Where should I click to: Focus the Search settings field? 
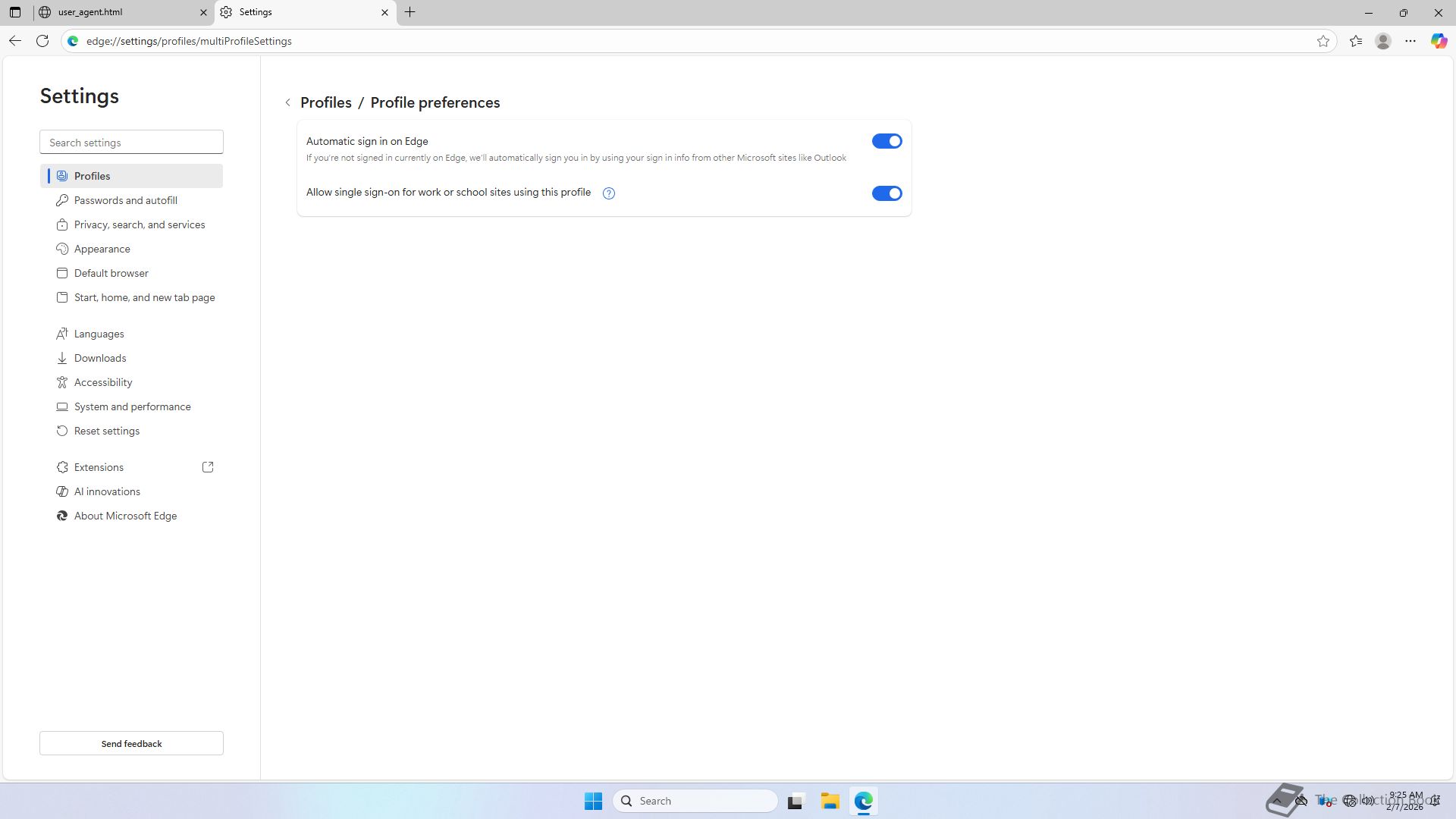point(131,143)
